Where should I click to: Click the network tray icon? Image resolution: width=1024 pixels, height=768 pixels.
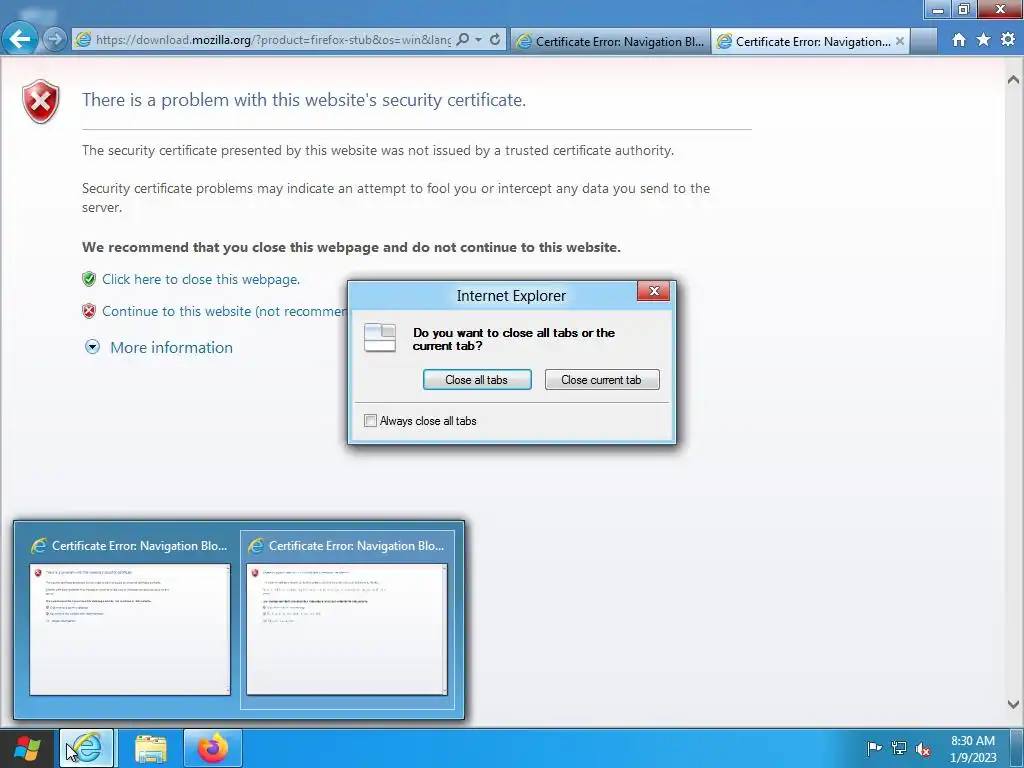(x=899, y=748)
